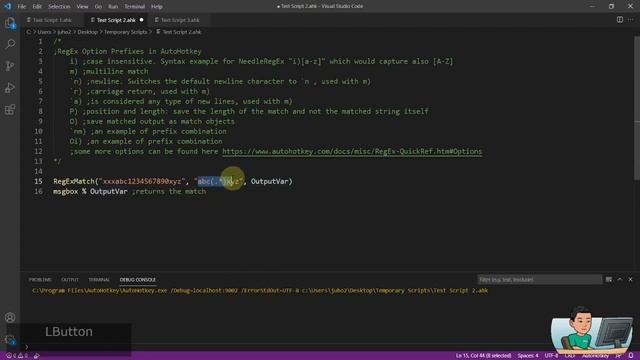Open the Selection menu
Screen dimensions: 640x360
coord(59,7)
